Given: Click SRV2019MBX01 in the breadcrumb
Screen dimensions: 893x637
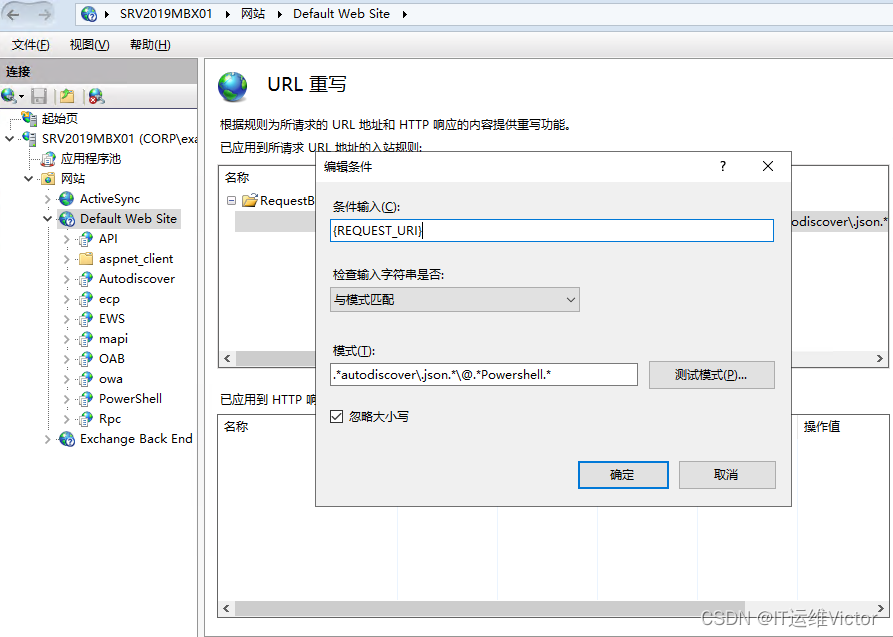Looking at the screenshot, I should click(x=166, y=14).
